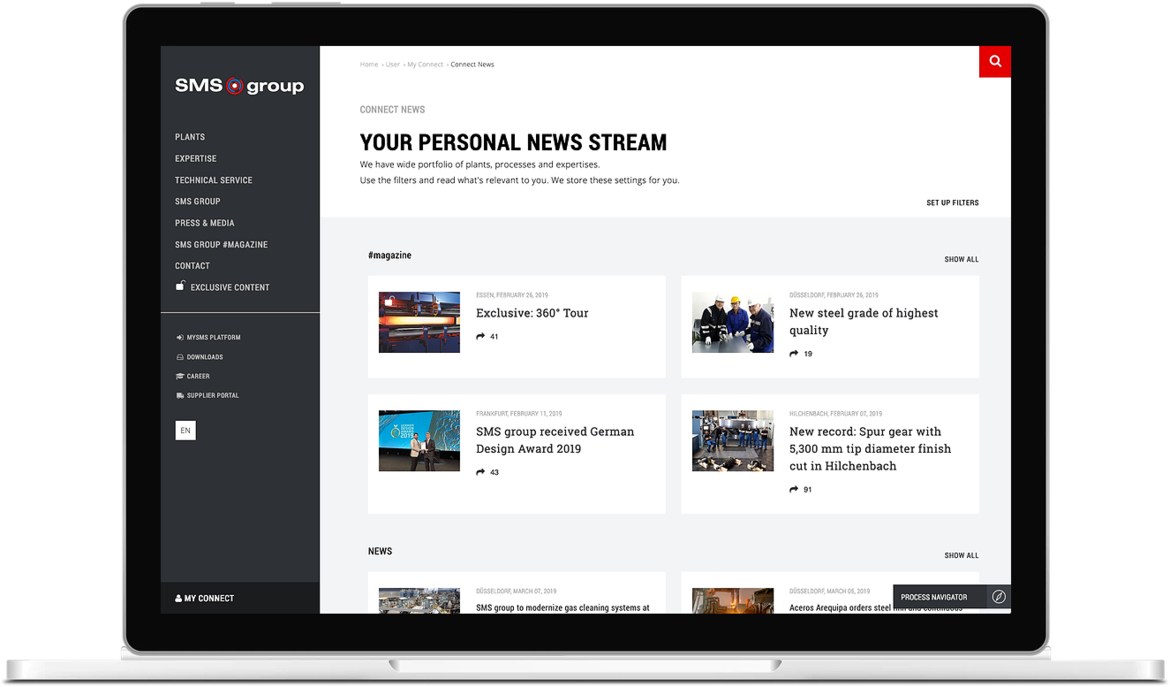
Task: Click the My Connect user icon
Action: pyautogui.click(x=178, y=598)
